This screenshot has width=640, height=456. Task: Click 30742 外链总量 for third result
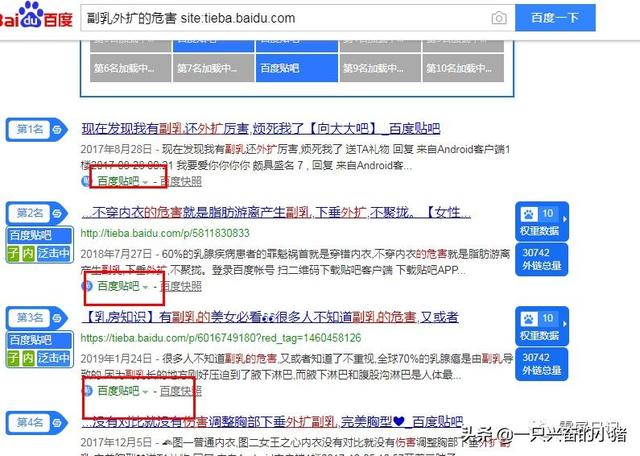[542, 364]
